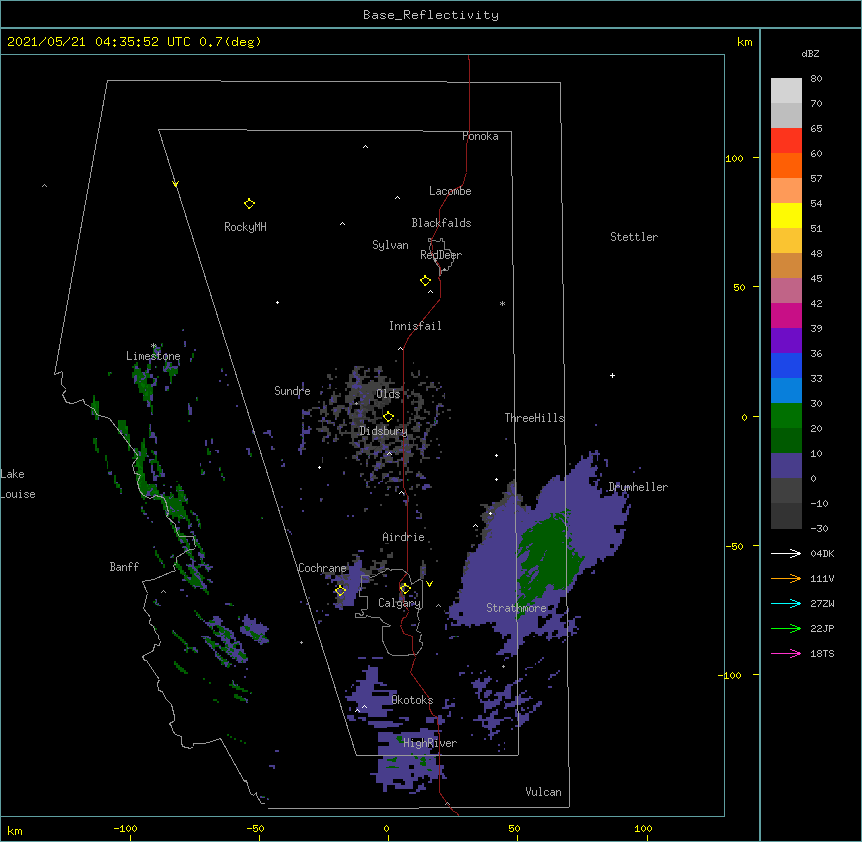The image size is (862, 842).
Task: Pick the red 65-60 dBZ swatch
Action: [786, 140]
